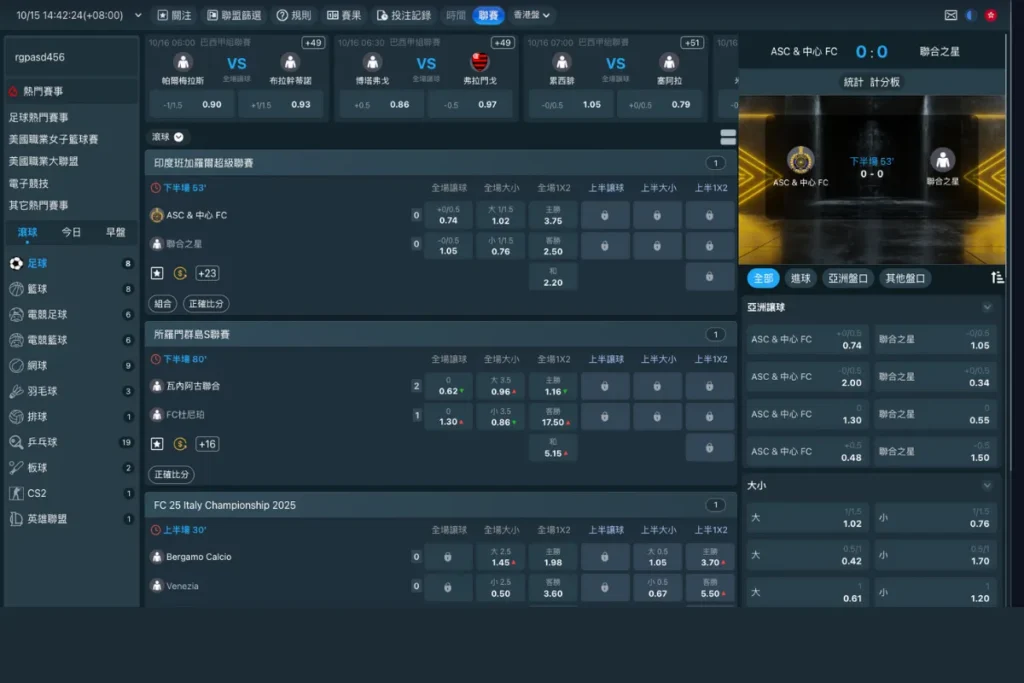Click the mail envelope icon in top bar
Screen dimensions: 1024x683
point(951,15)
